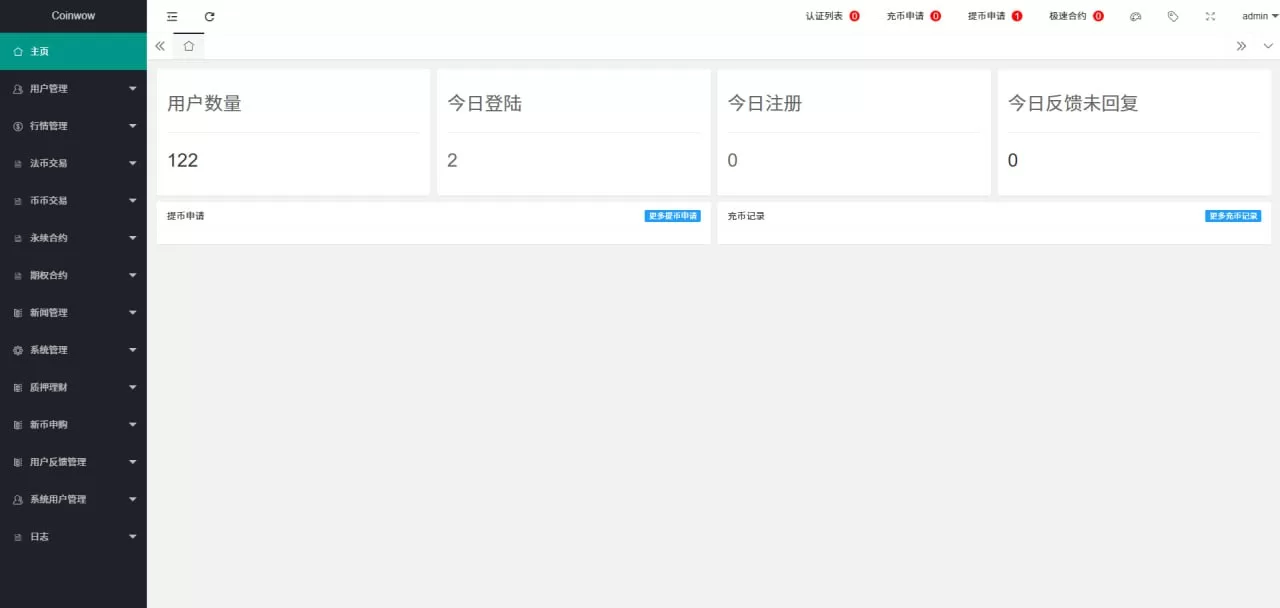Click the double-arrow tab scroll control
Viewport: 1280px width, 608px height.
tap(1241, 46)
